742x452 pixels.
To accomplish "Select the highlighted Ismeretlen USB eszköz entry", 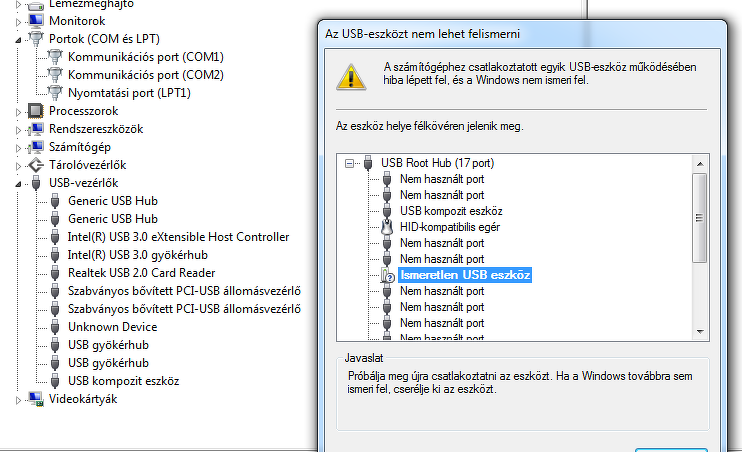I will 464,275.
